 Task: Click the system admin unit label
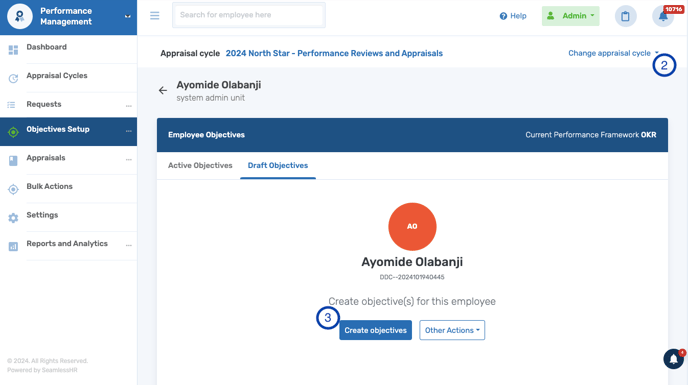[x=211, y=98]
